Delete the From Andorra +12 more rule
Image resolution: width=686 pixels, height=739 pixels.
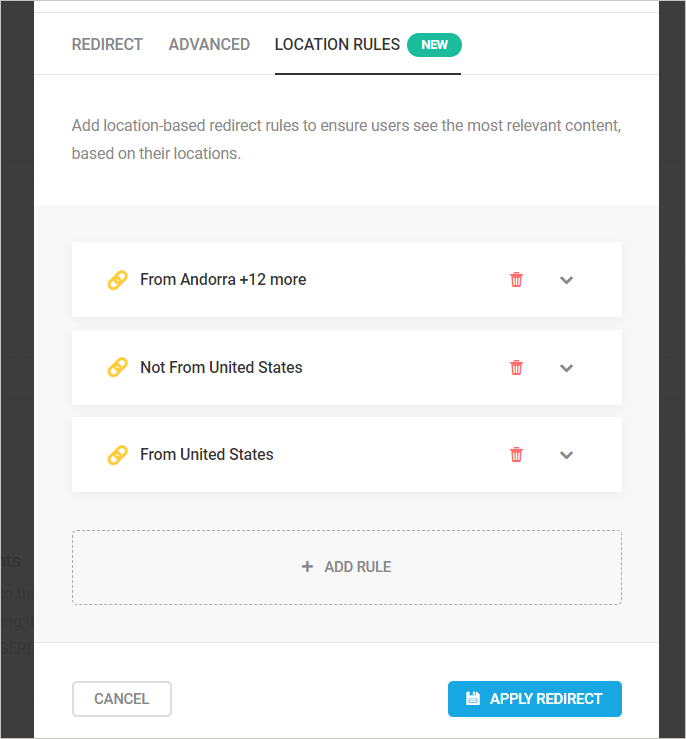click(516, 280)
